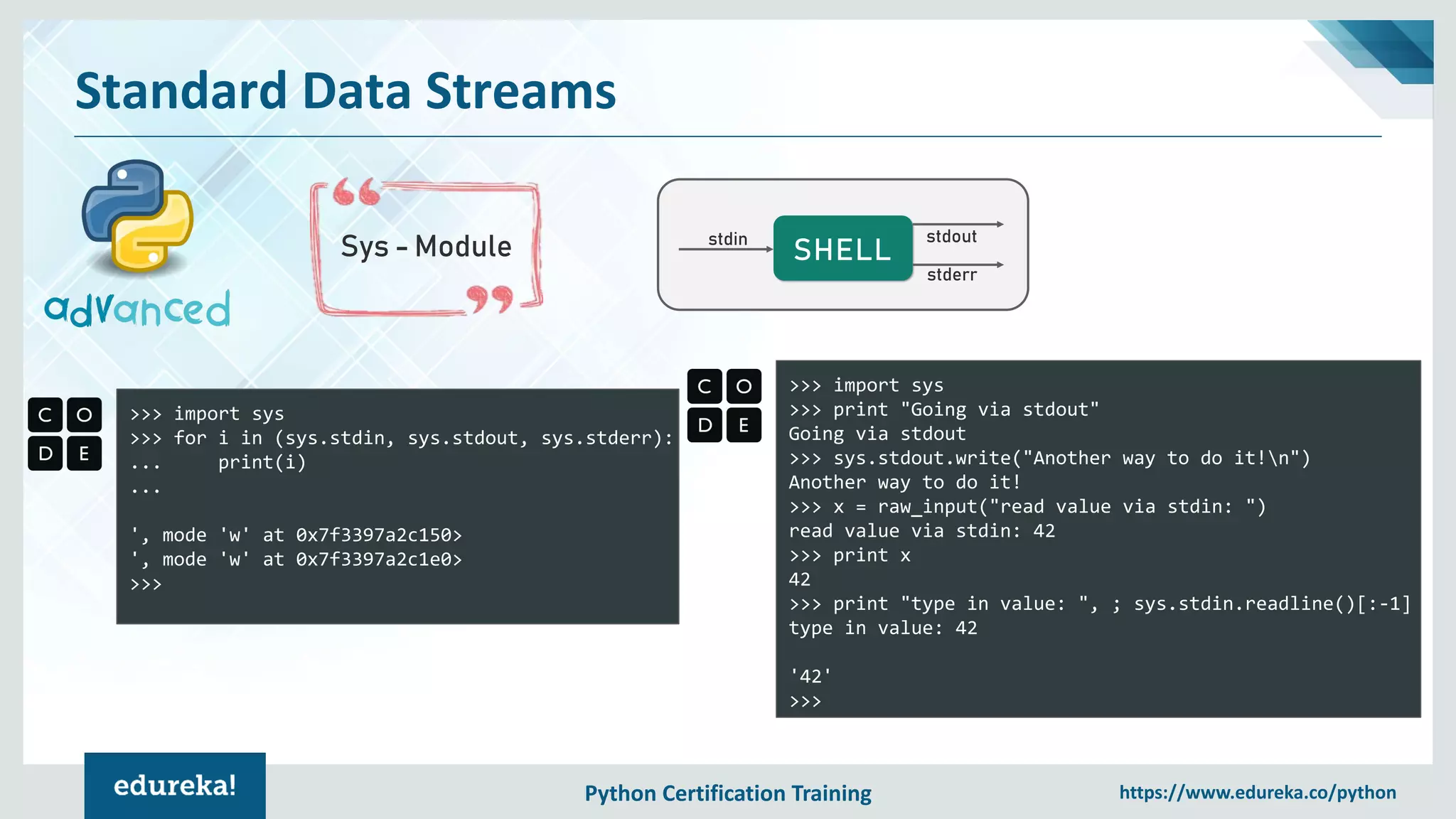Click the stderr label in diagram

[x=952, y=274]
